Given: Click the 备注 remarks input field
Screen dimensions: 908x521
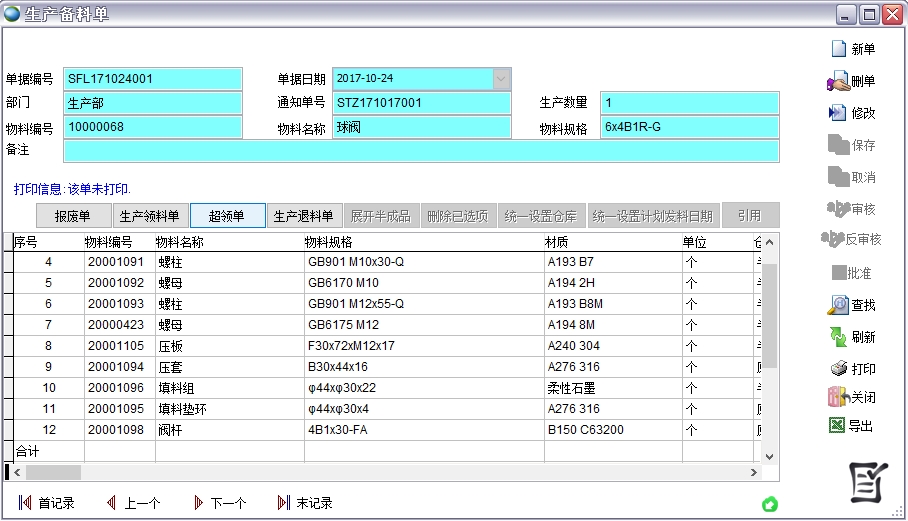Looking at the screenshot, I should [x=420, y=151].
